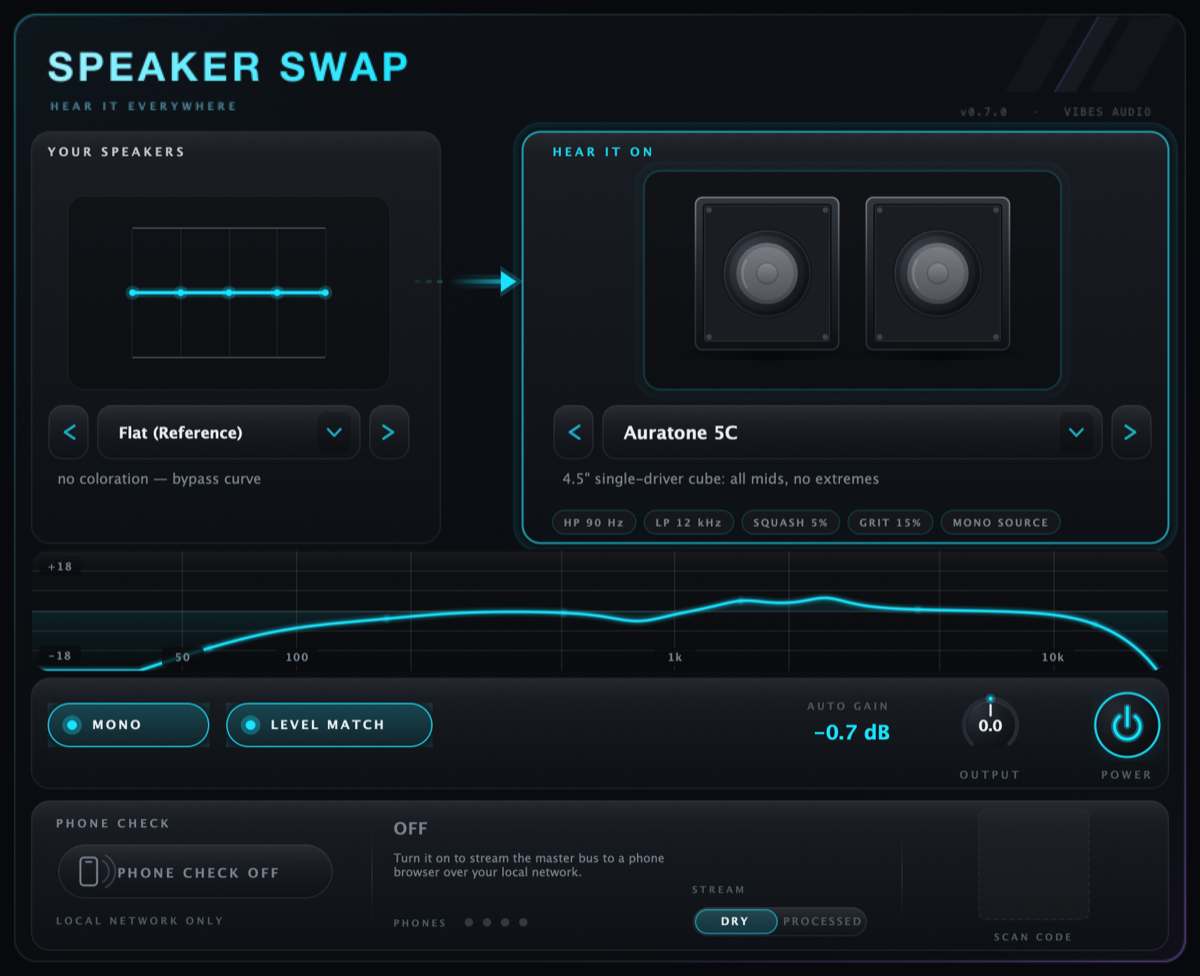
Task: Click the HEAR IT EVERYWHERE tagline
Action: (x=144, y=106)
